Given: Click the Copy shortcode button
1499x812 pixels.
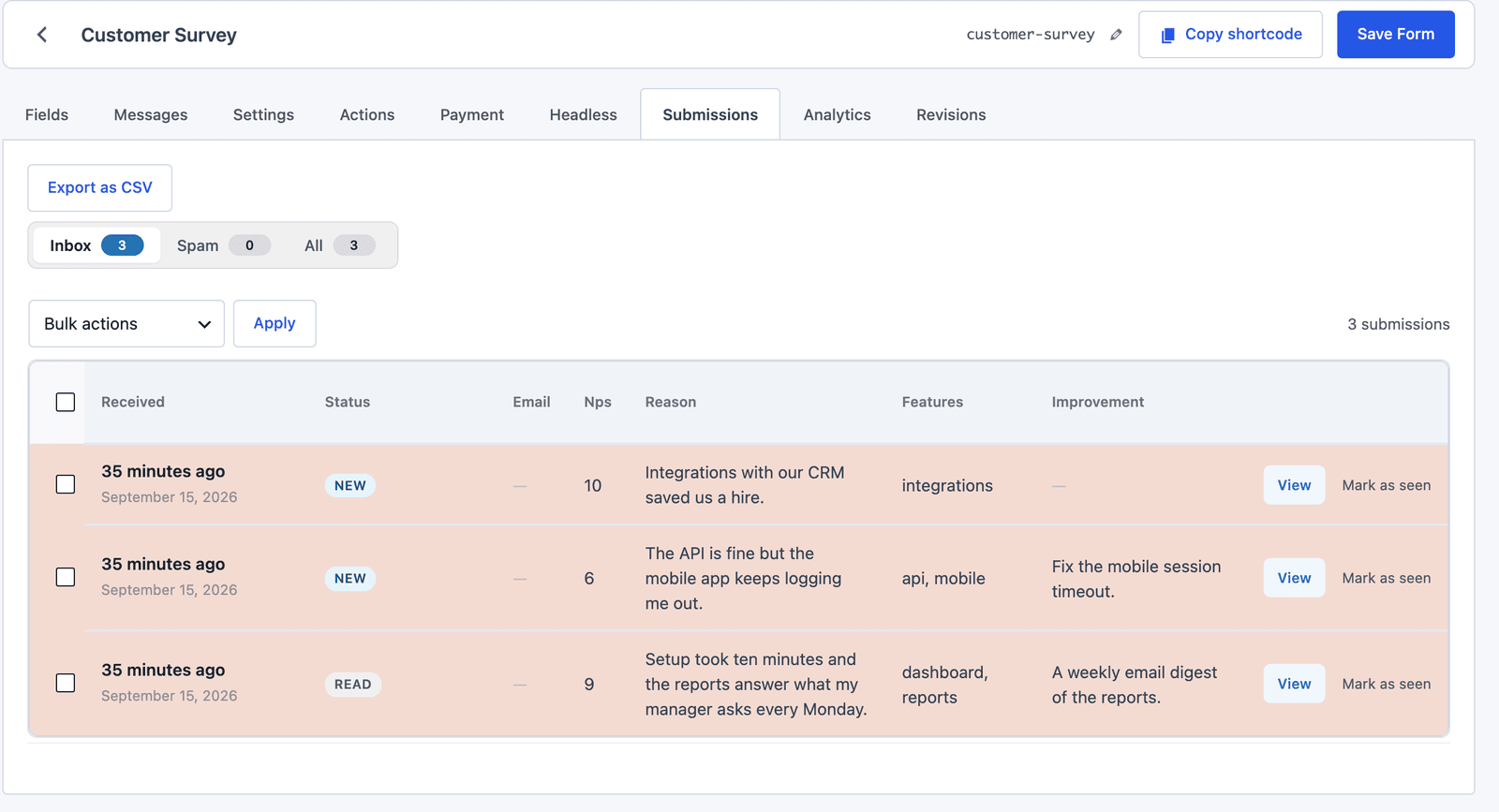Looking at the screenshot, I should tap(1230, 35).
